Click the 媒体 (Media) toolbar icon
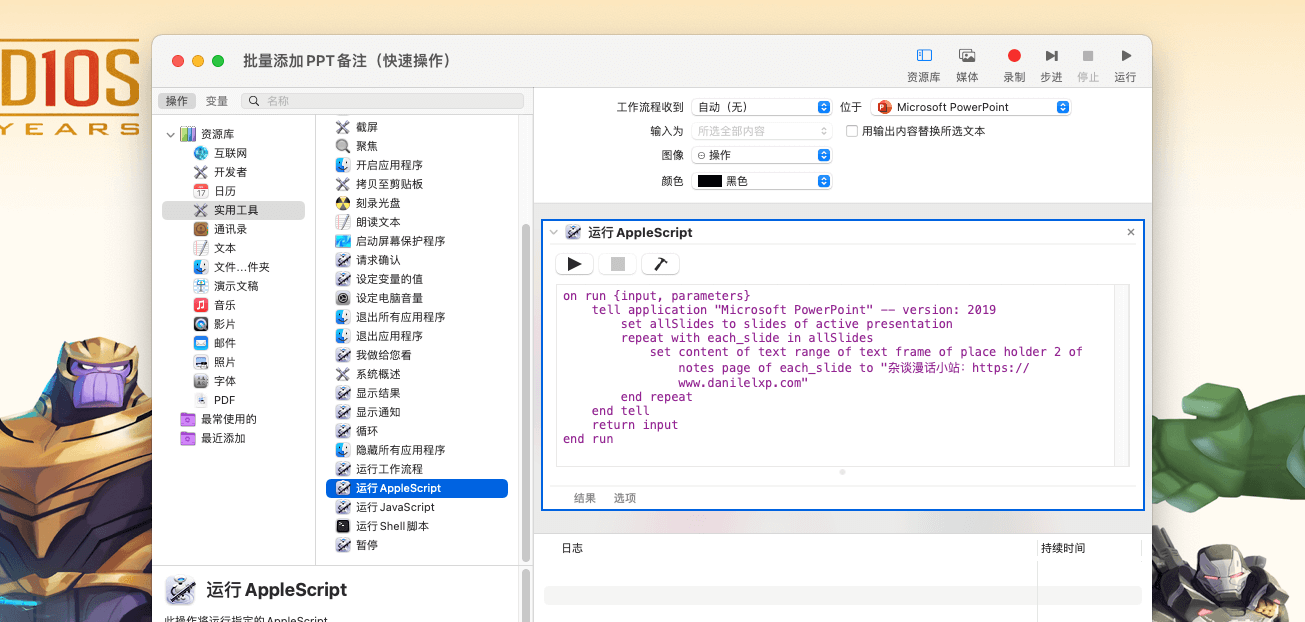Image resolution: width=1305 pixels, height=622 pixels. tap(967, 56)
